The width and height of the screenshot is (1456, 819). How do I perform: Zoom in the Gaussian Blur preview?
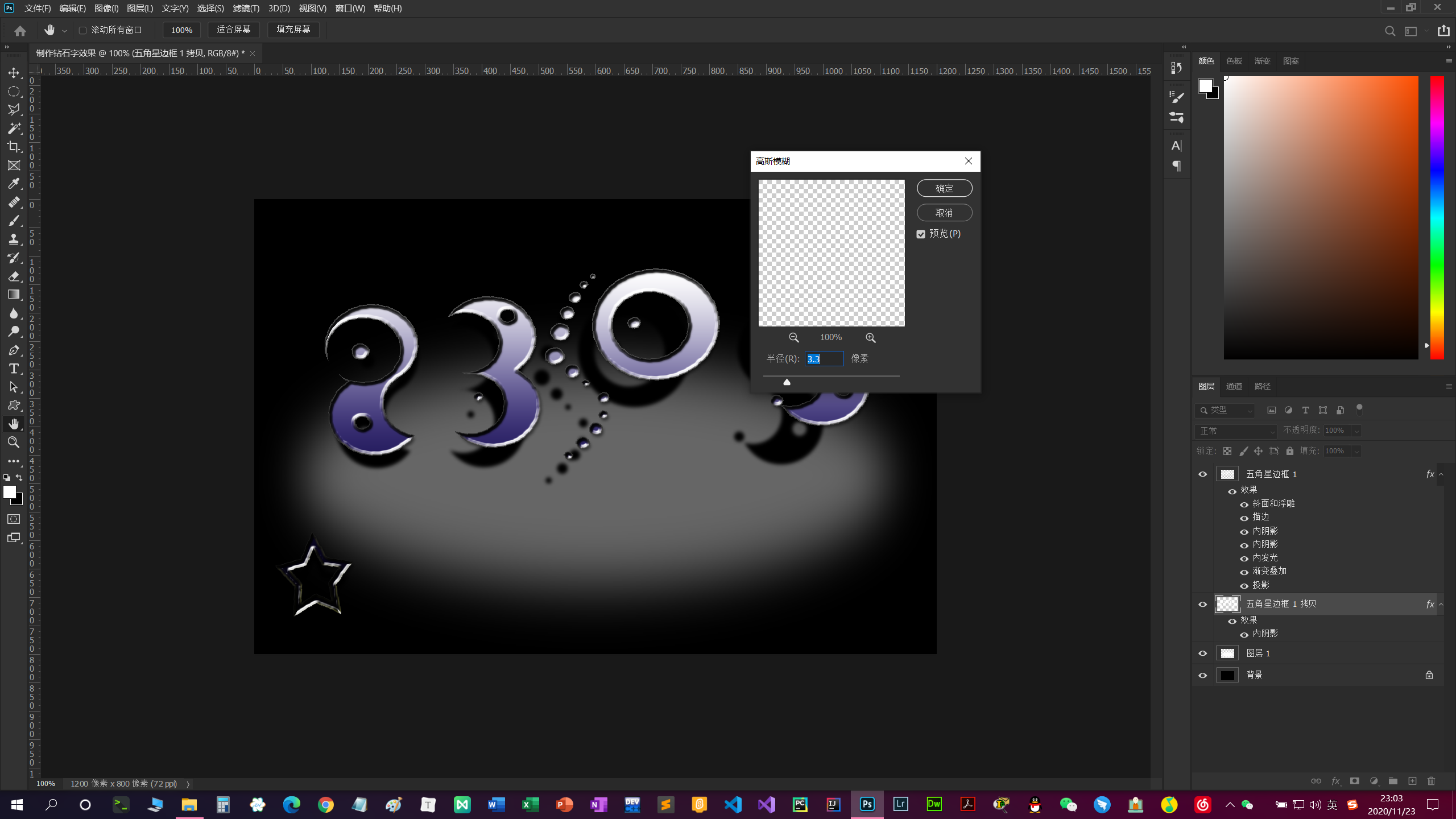(x=871, y=338)
